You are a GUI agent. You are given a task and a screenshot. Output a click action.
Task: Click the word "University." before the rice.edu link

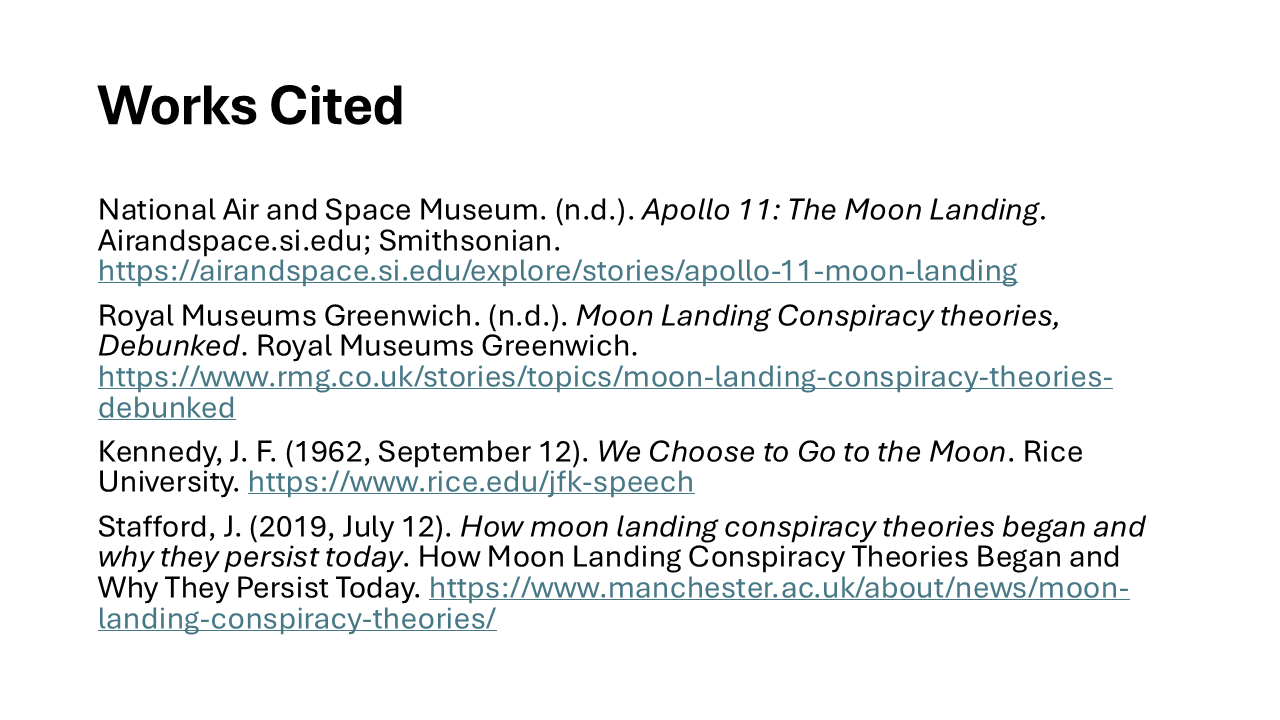click(x=169, y=482)
